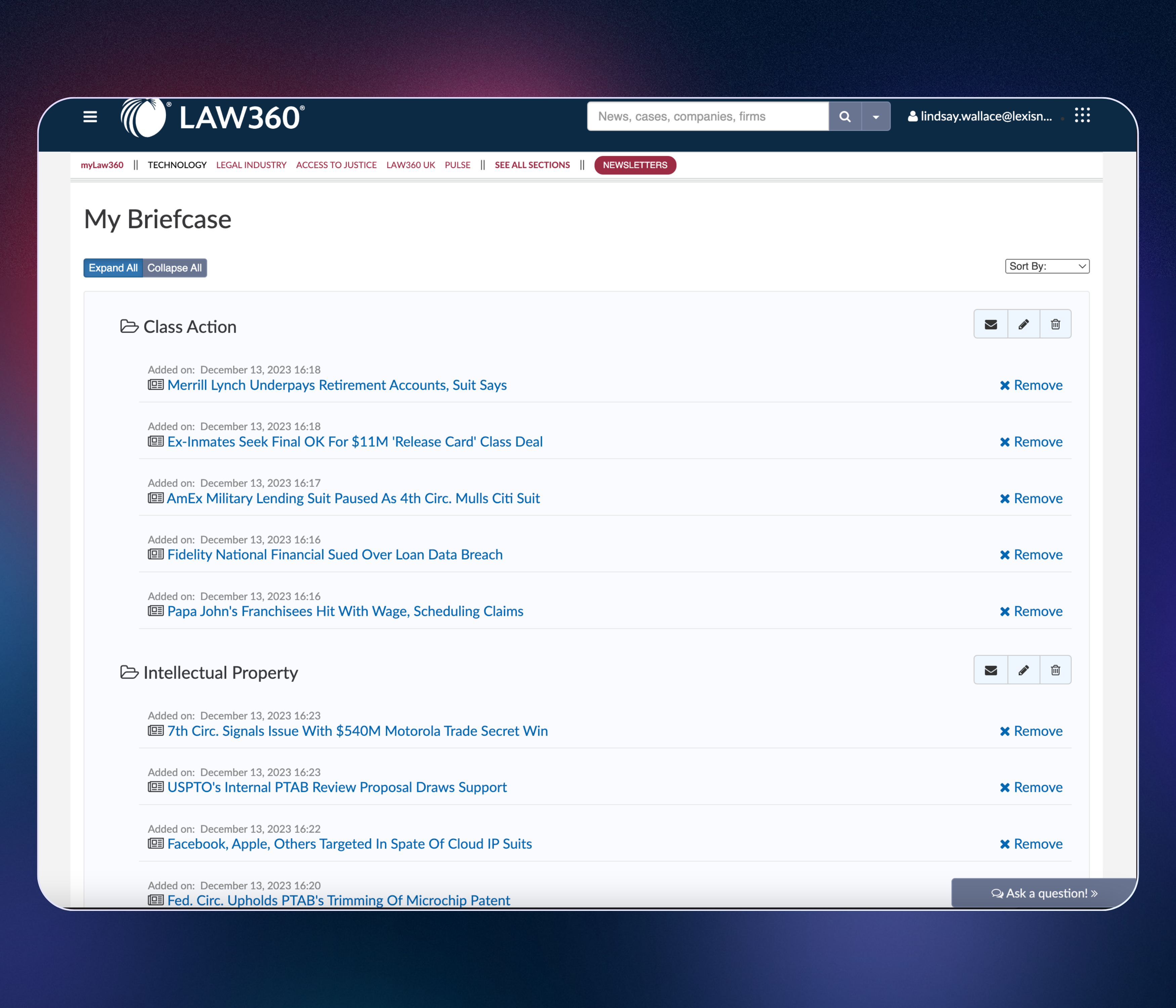Image resolution: width=1176 pixels, height=1008 pixels.
Task: Remove the USPTO PTAB Review article
Action: (x=1031, y=787)
